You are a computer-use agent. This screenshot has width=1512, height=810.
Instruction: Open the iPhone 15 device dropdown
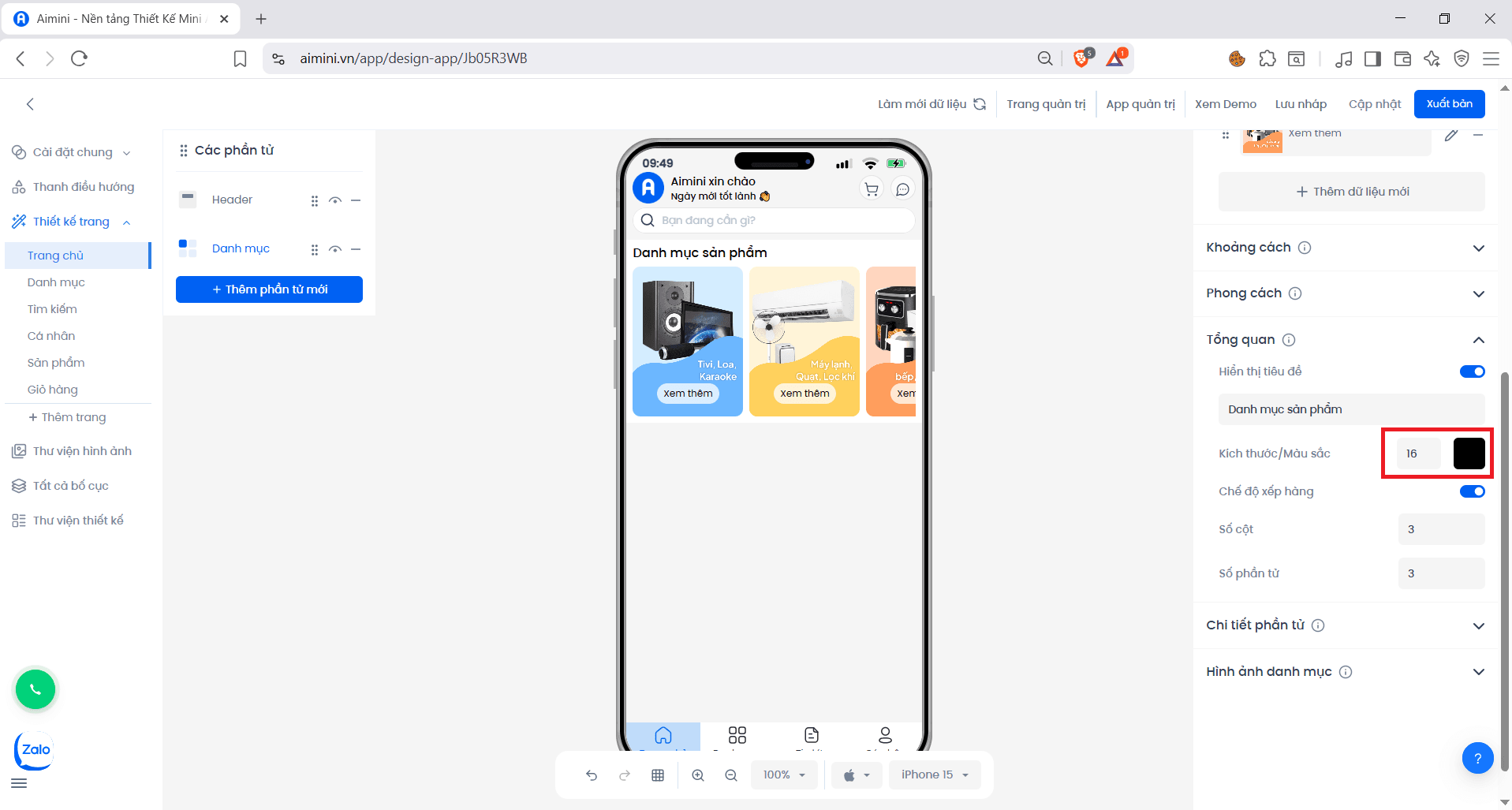[x=935, y=775]
